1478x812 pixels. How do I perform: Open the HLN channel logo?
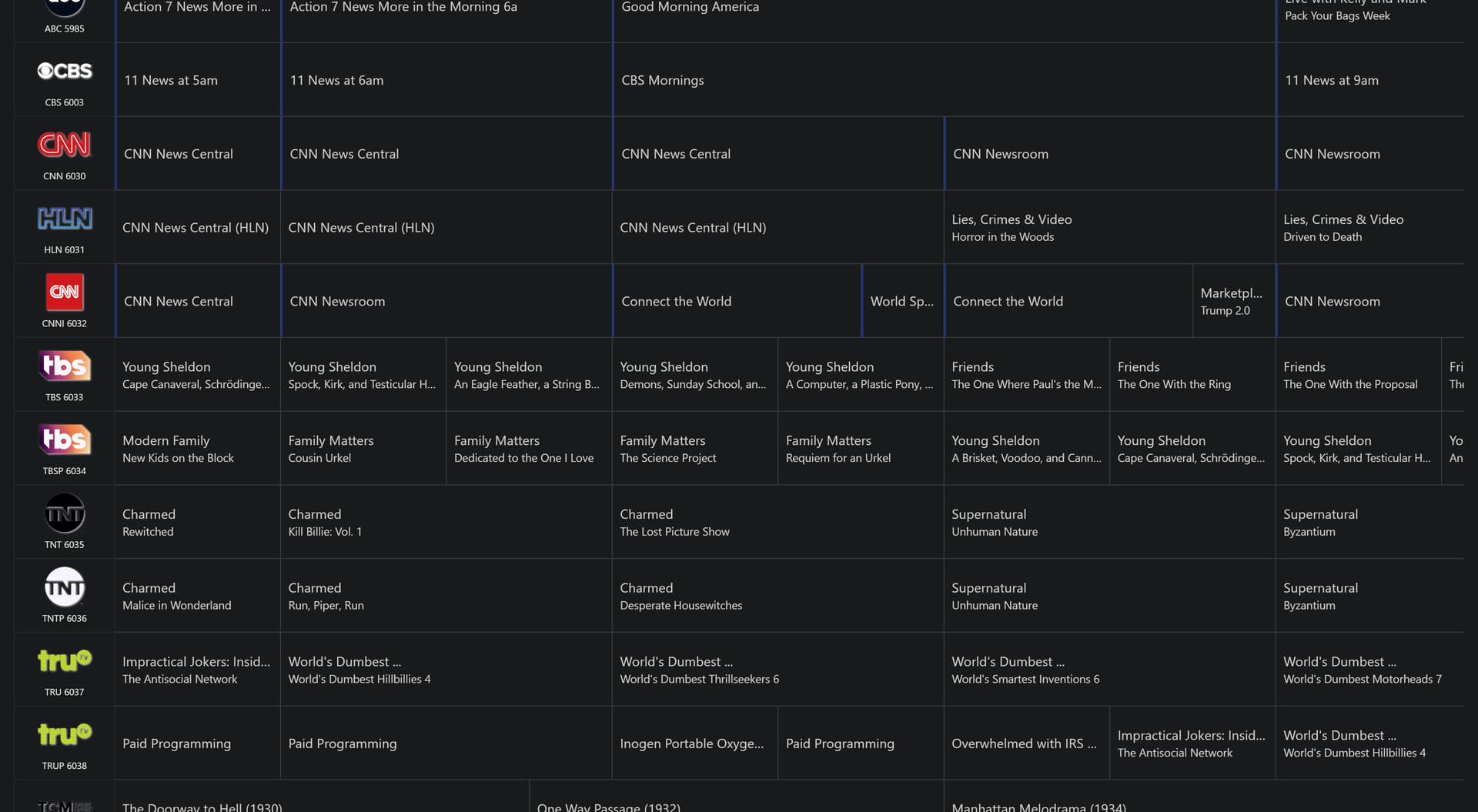click(x=65, y=219)
